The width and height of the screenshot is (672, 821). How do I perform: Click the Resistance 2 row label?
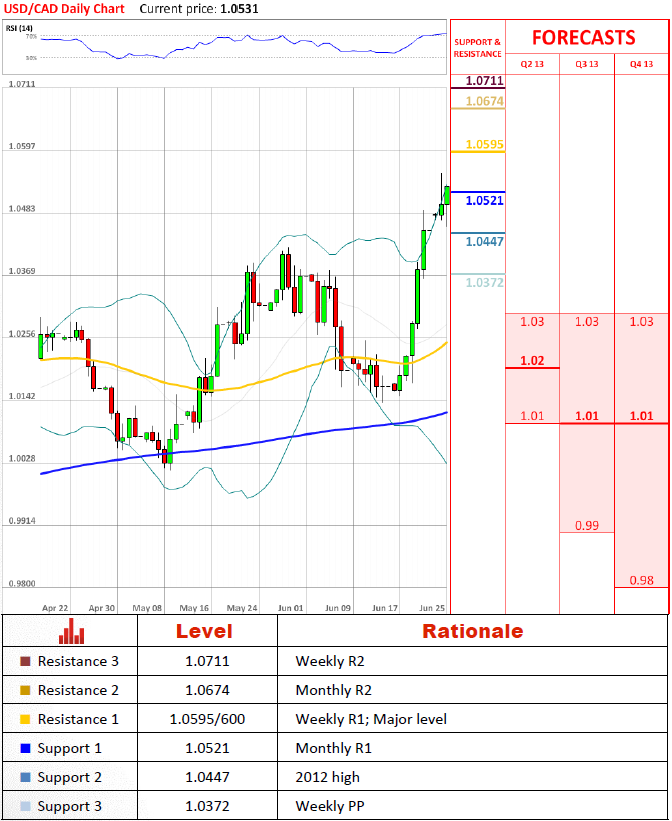[x=78, y=690]
